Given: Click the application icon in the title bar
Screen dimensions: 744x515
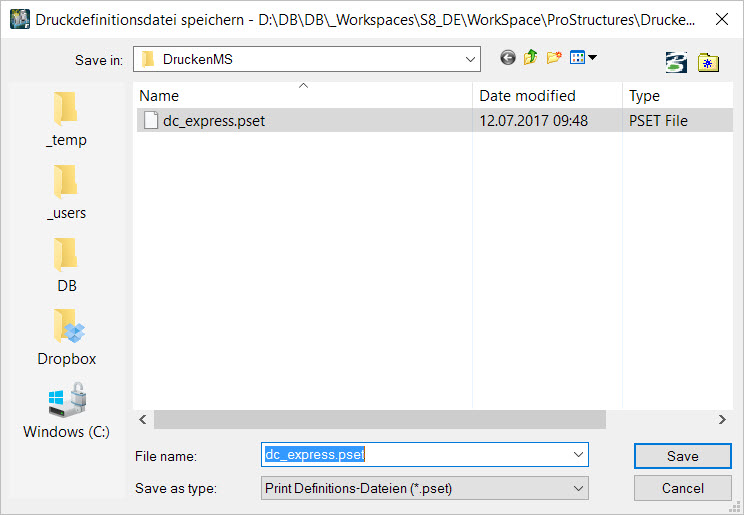Looking at the screenshot, I should 20,19.
